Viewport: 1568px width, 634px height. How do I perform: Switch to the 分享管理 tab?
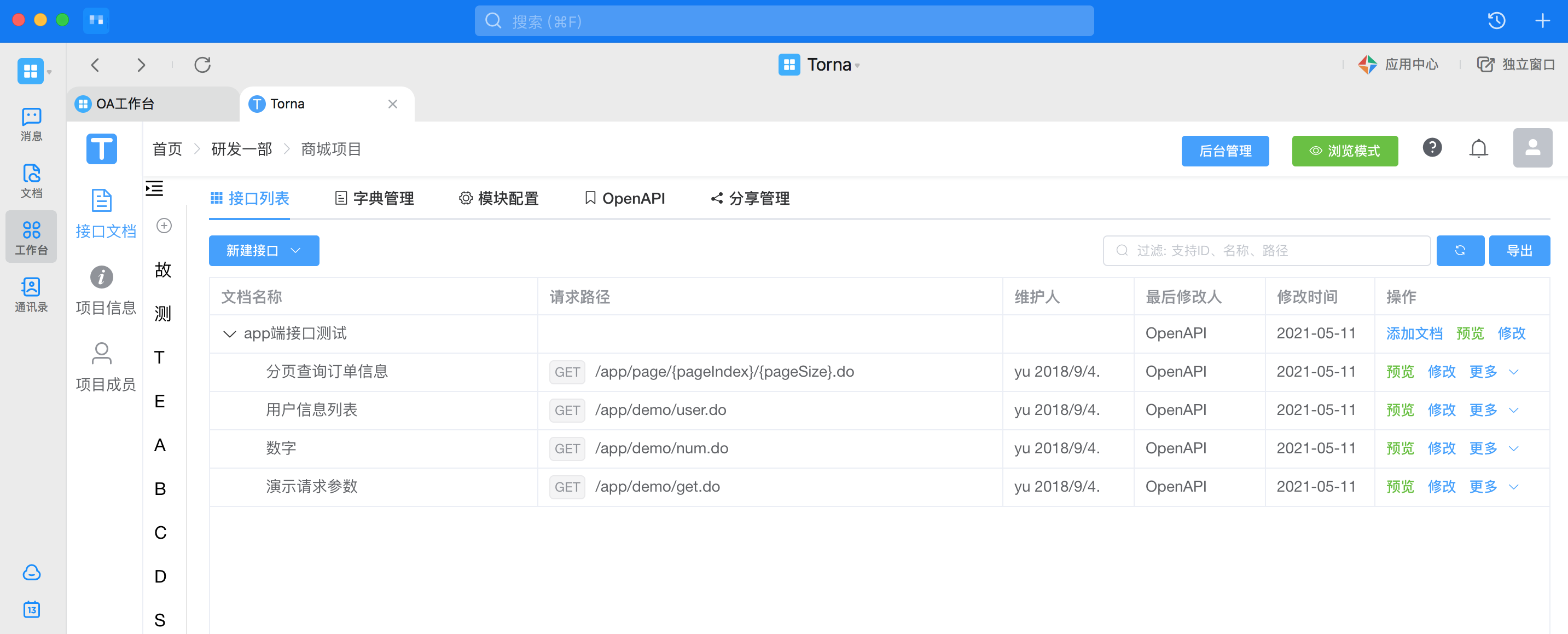[750, 199]
